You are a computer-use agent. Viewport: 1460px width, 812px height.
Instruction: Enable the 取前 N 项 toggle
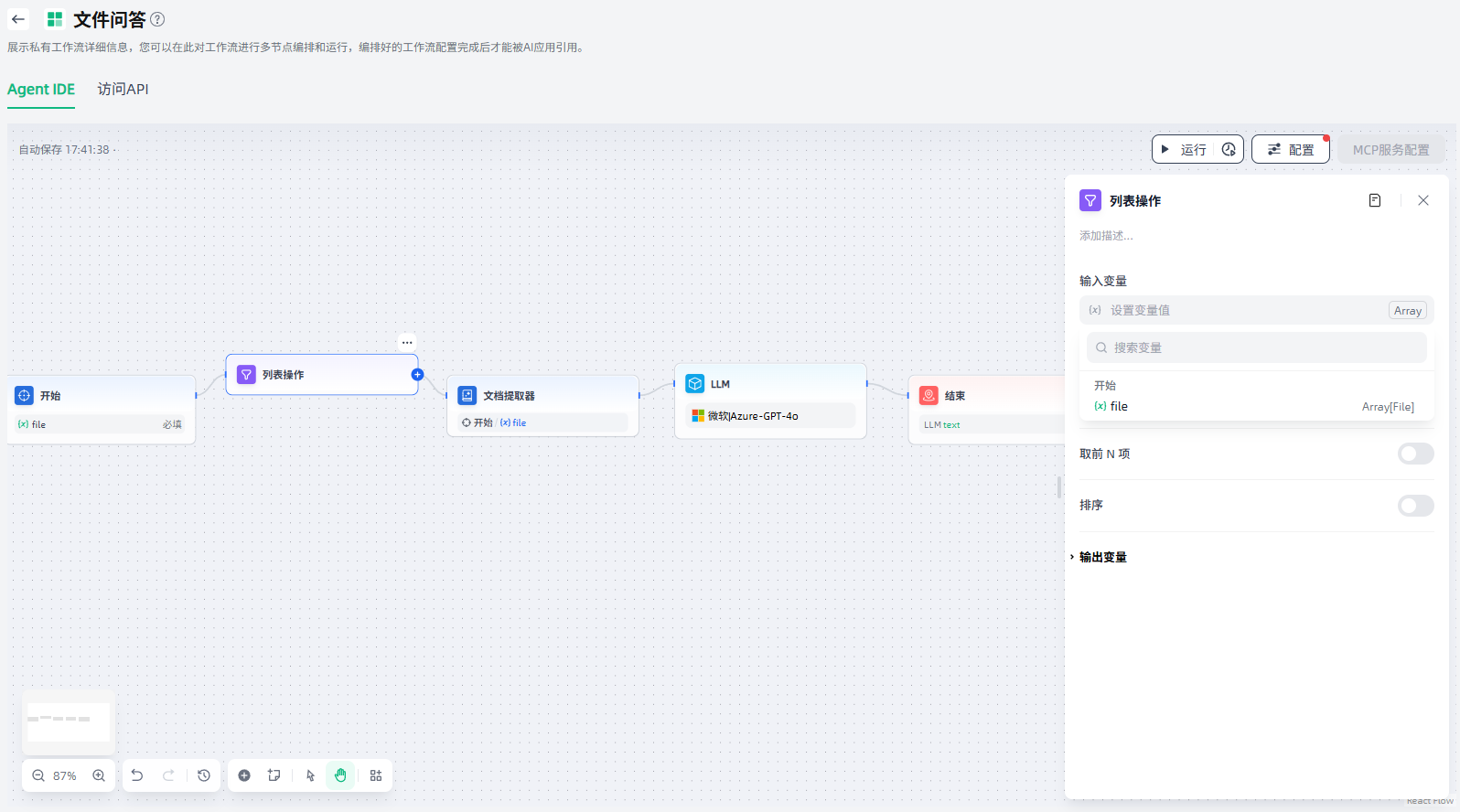[x=1415, y=454]
